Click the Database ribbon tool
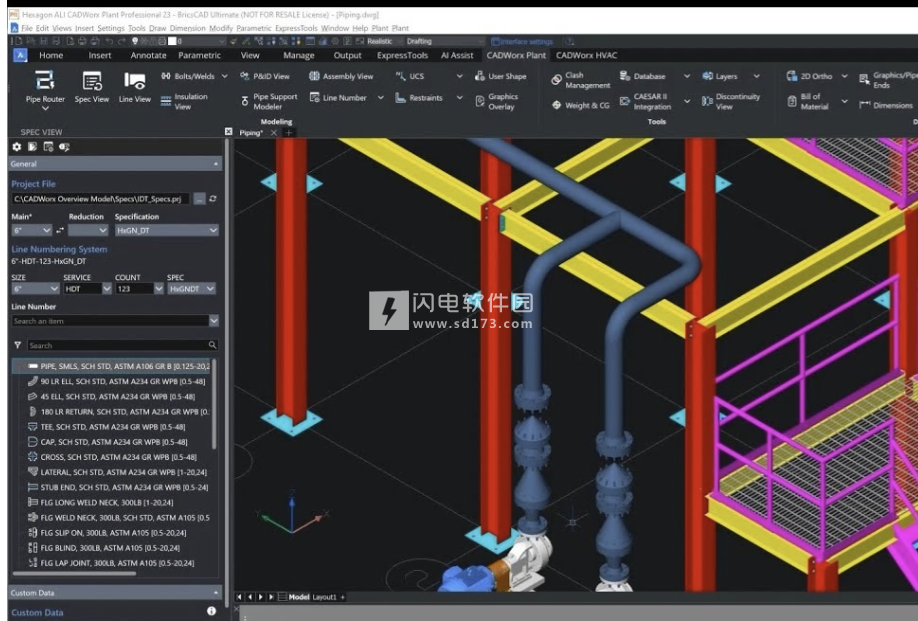The image size is (918, 621). pyautogui.click(x=642, y=76)
